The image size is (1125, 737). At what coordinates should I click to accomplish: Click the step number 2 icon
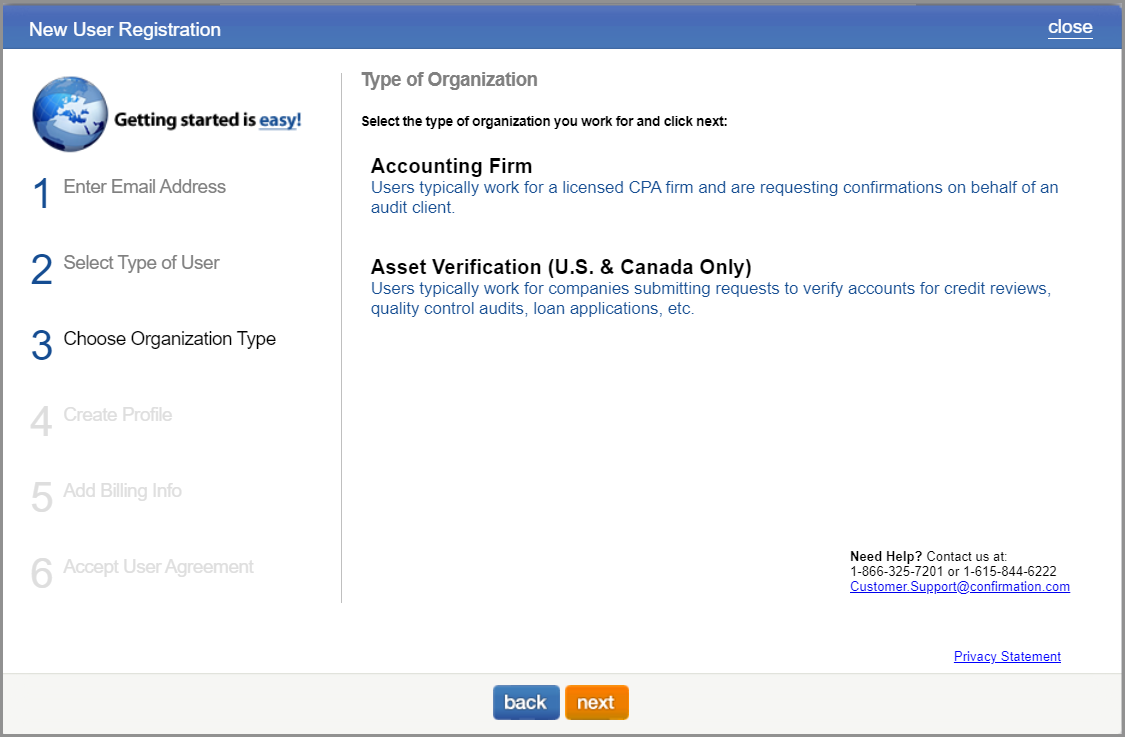tap(41, 270)
